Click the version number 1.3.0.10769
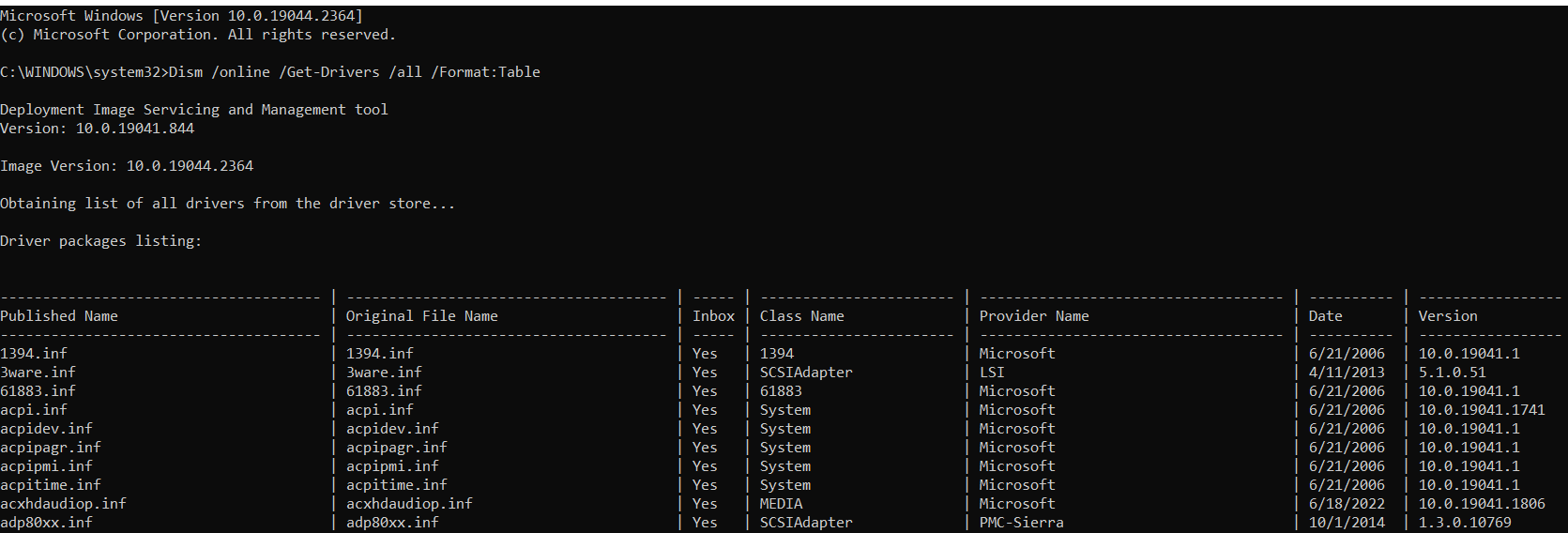Image resolution: width=1568 pixels, height=533 pixels. pos(1464,523)
